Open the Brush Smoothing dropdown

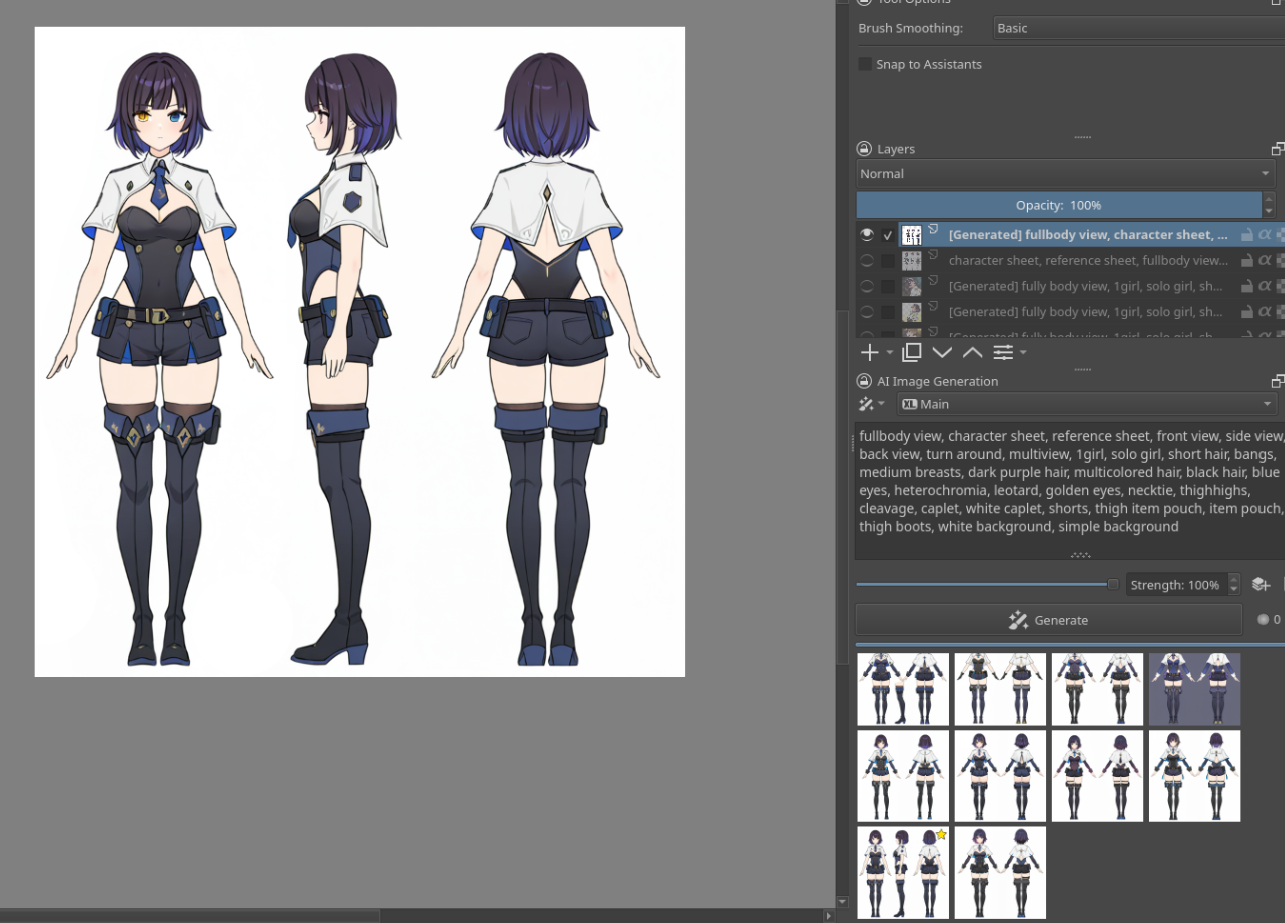coord(1139,28)
